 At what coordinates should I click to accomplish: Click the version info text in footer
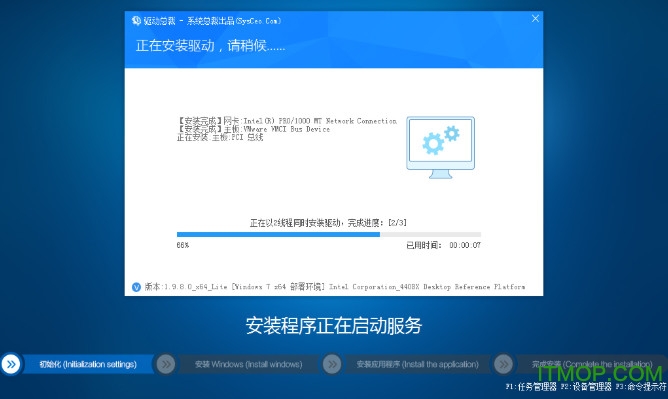click(x=335, y=287)
